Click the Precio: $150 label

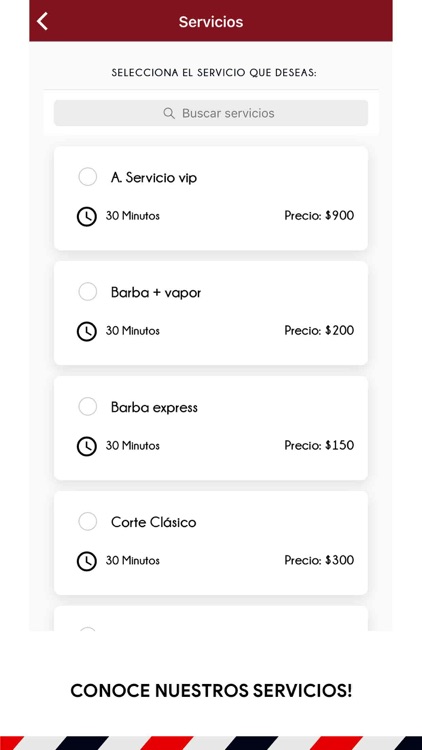coord(319,445)
